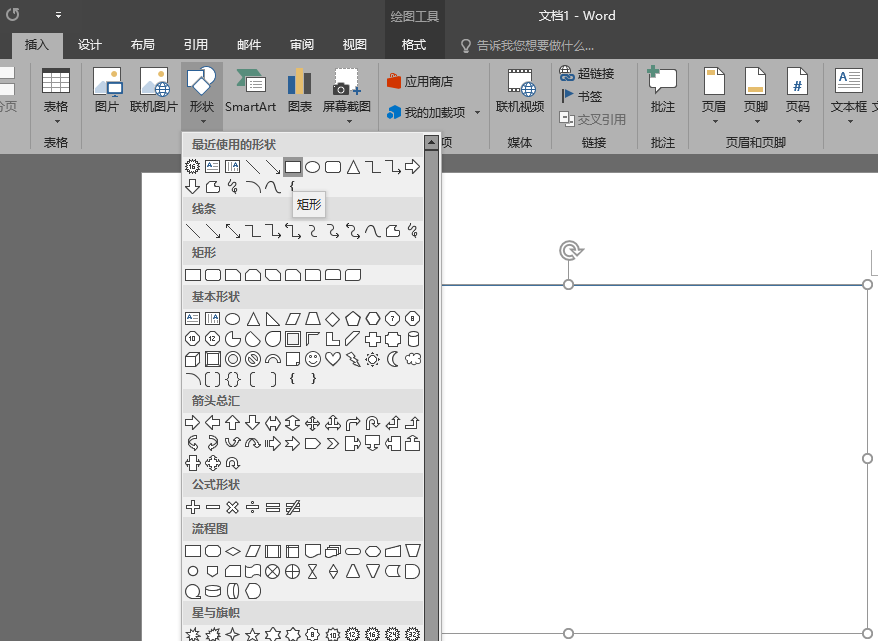This screenshot has height=641, width=878.
Task: Open the 格式 drawing tools tab
Action: (414, 45)
